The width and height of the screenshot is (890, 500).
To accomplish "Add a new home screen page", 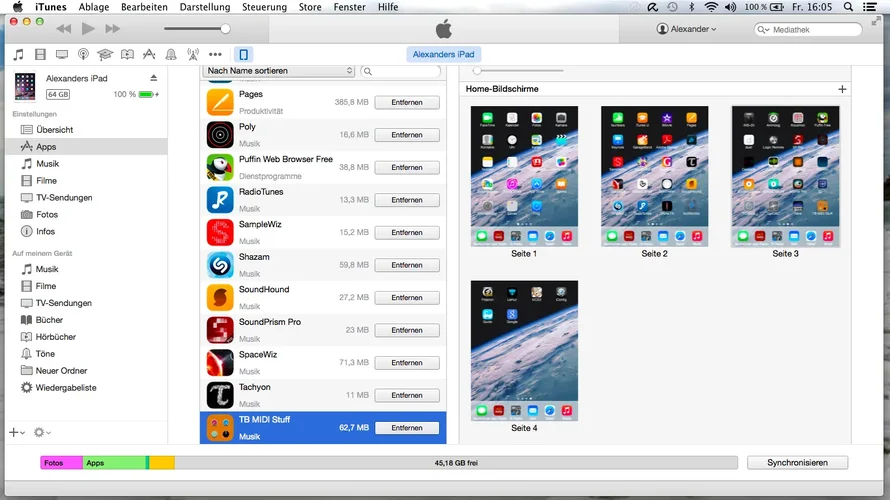I will click(842, 89).
